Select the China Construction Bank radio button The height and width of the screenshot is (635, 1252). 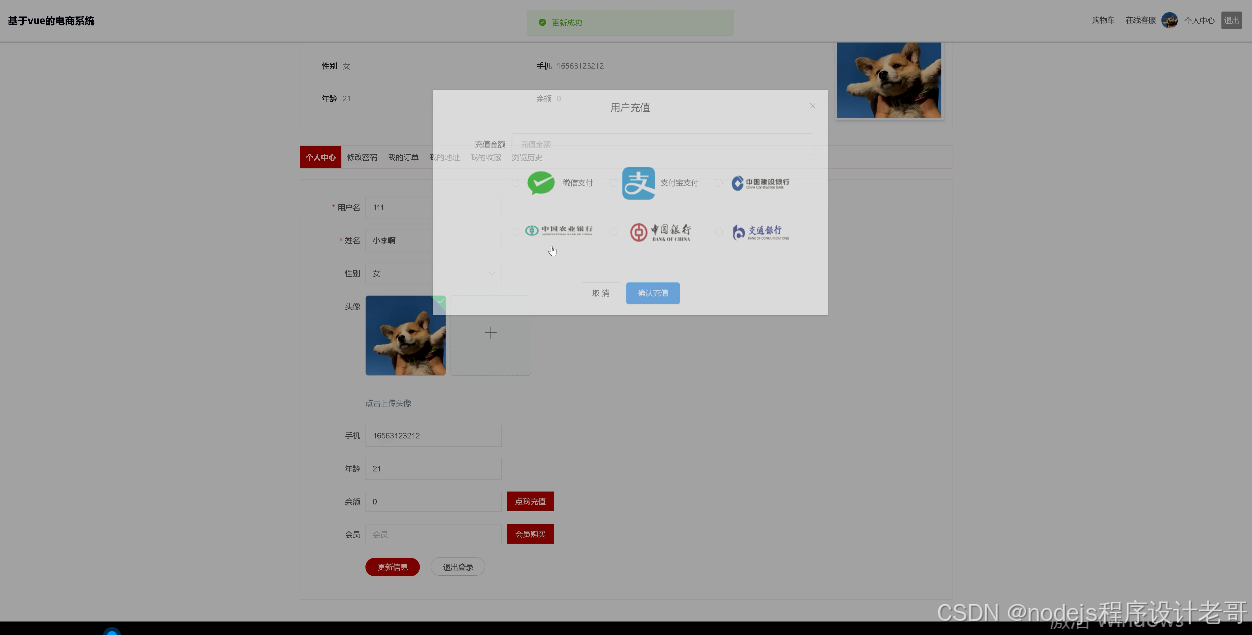pos(719,183)
